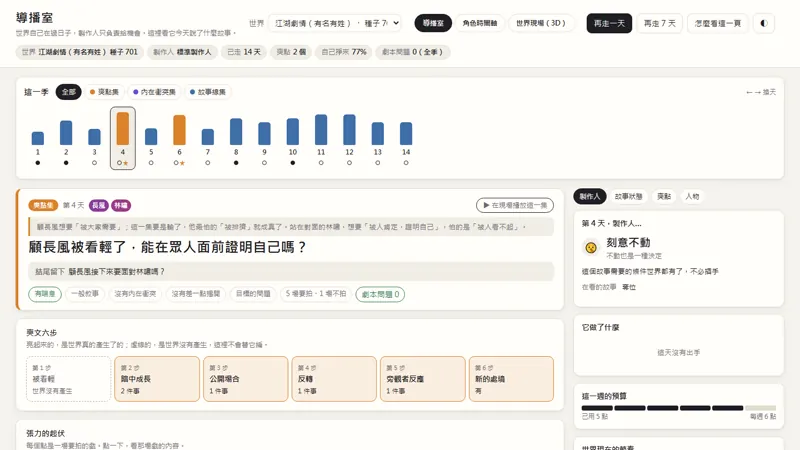Click the 怎麼看這一頁 help button
Screen dimensions: 800x450
click(718, 23)
